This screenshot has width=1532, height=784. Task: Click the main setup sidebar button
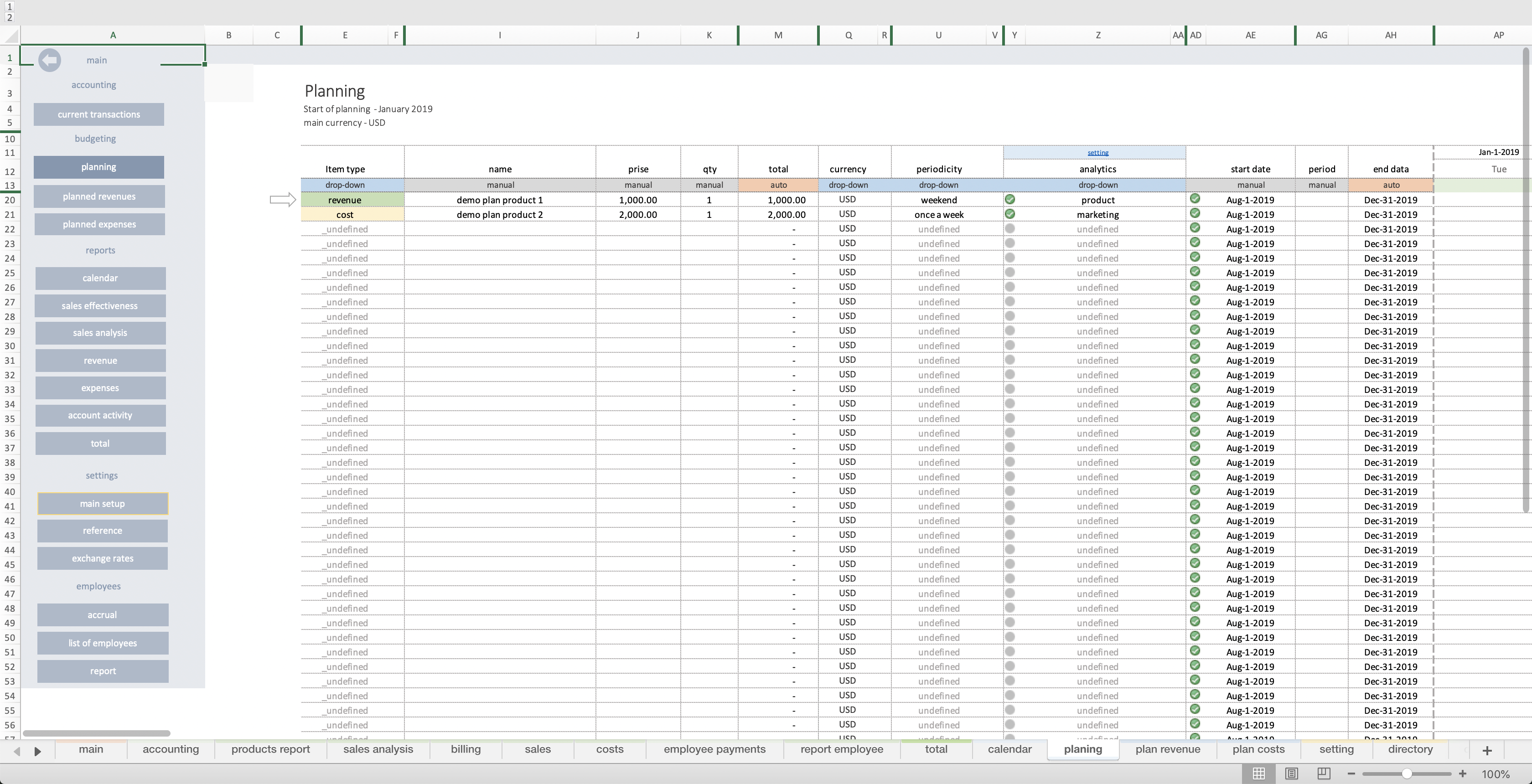(x=102, y=504)
